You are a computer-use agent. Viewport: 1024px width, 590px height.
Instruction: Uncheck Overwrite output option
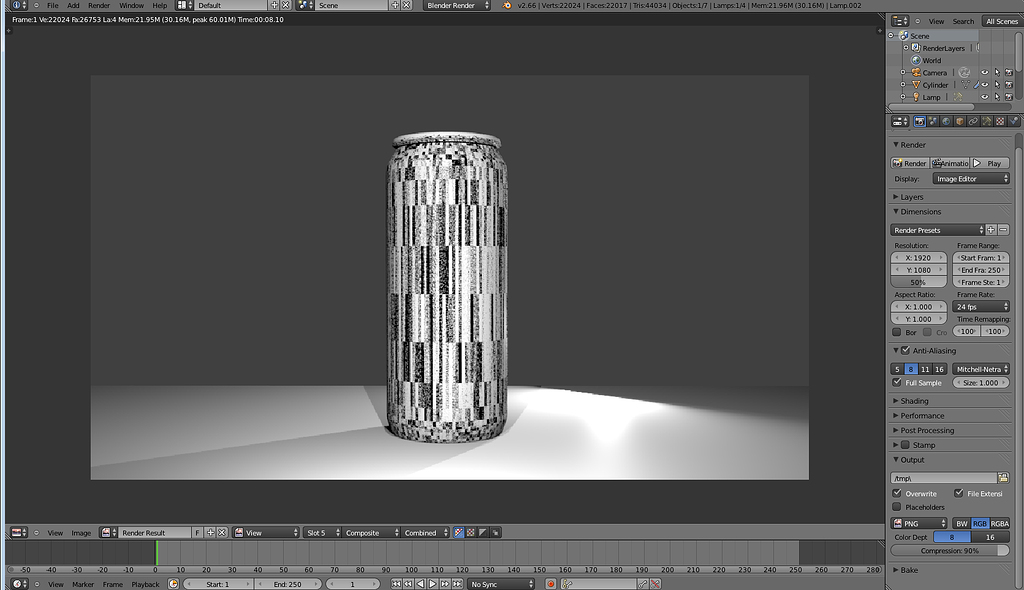pos(897,493)
